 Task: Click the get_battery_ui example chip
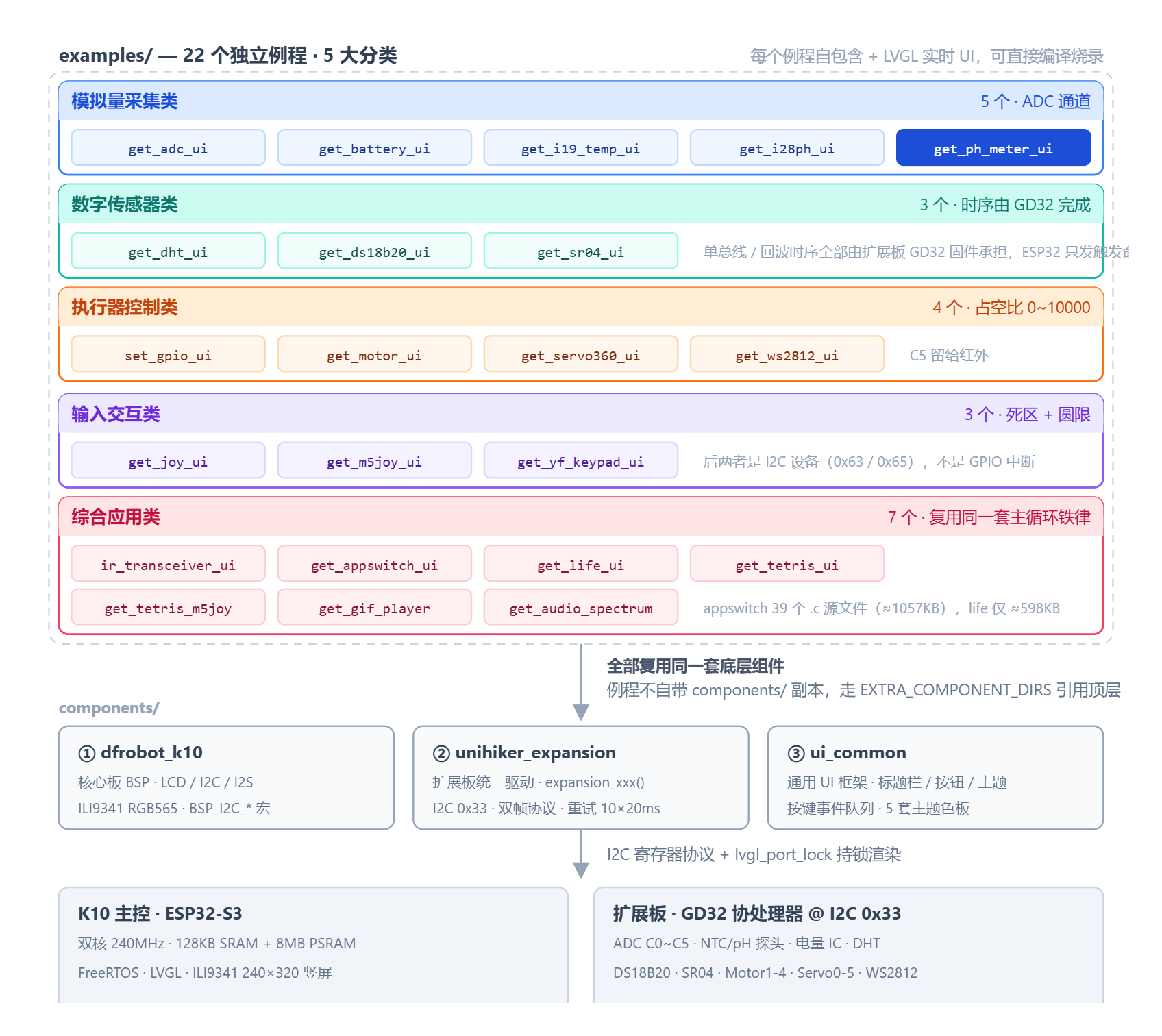tap(374, 148)
